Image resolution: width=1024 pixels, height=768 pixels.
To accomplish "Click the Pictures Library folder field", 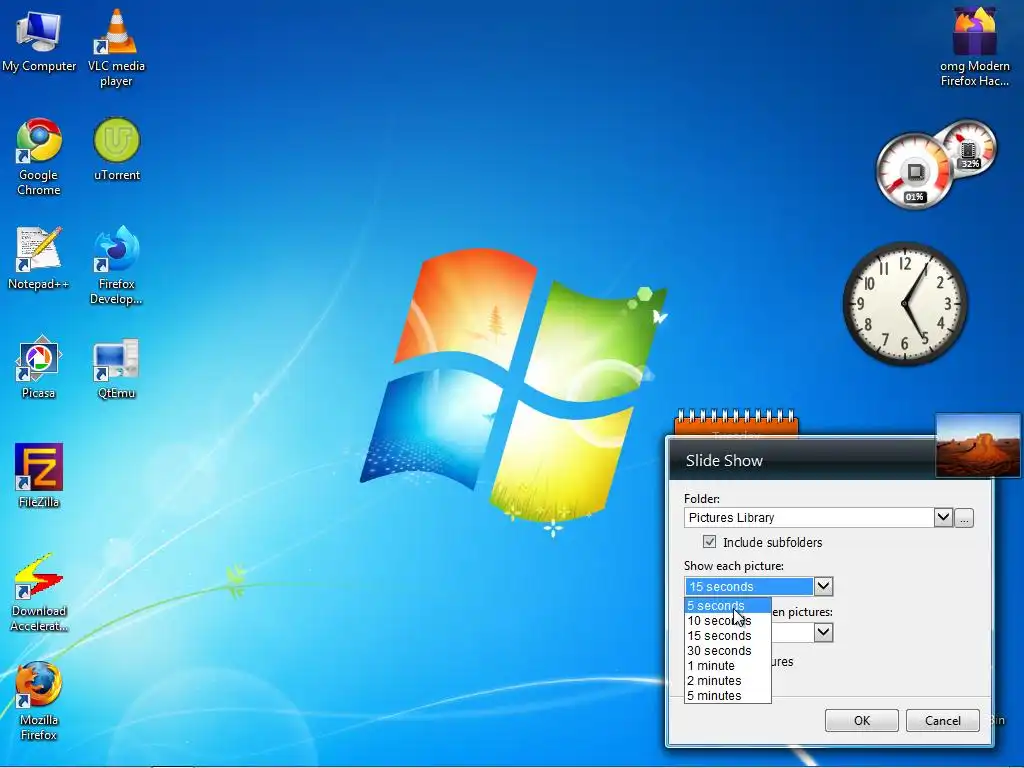I will coord(809,518).
